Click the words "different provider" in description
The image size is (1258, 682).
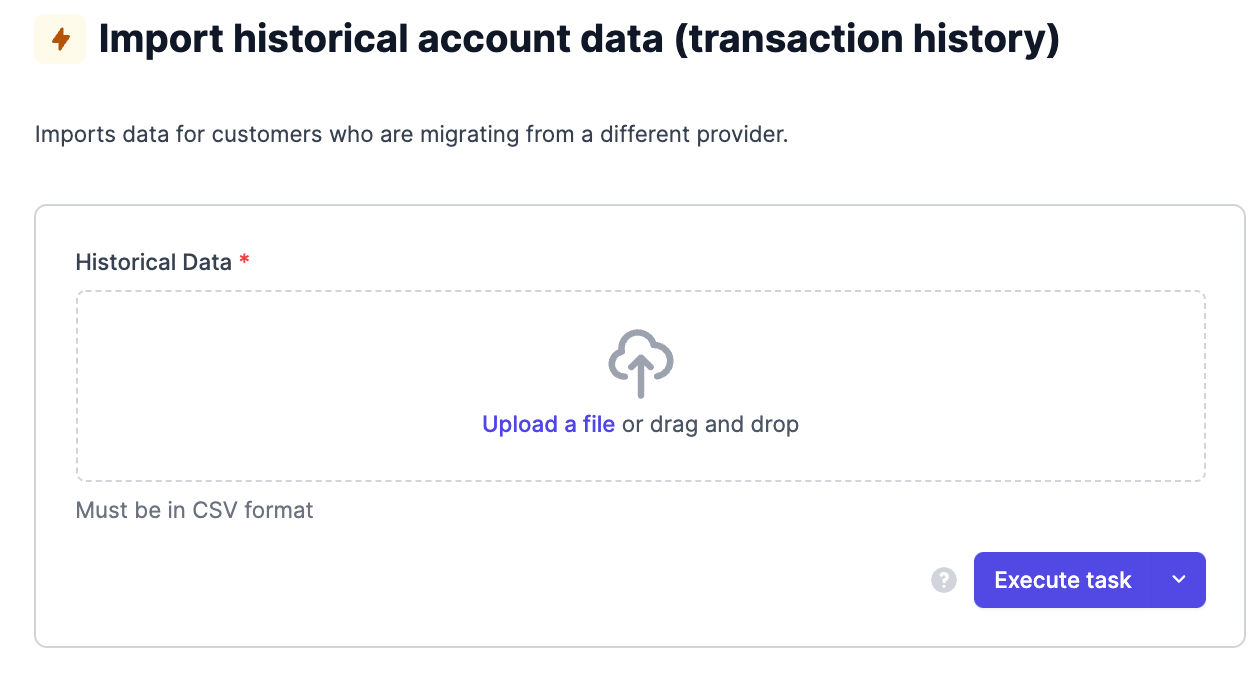695,134
